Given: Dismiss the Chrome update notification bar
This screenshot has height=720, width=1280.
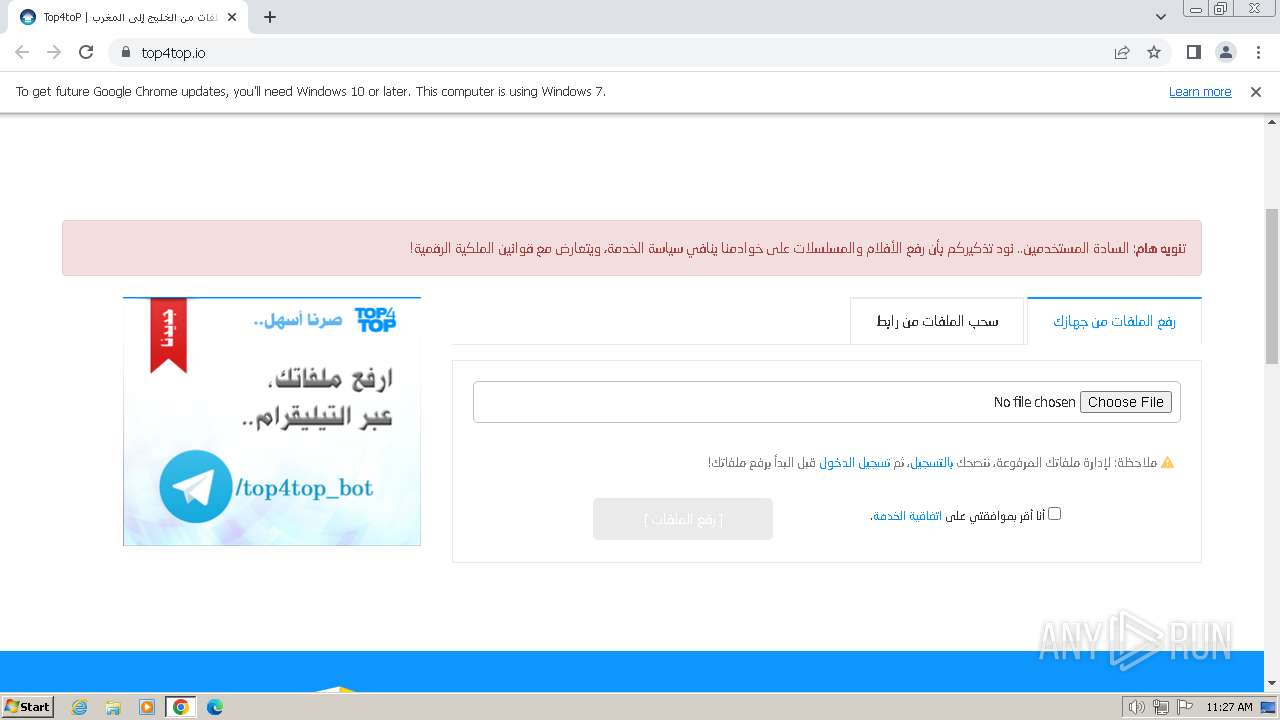Looking at the screenshot, I should (1256, 91).
